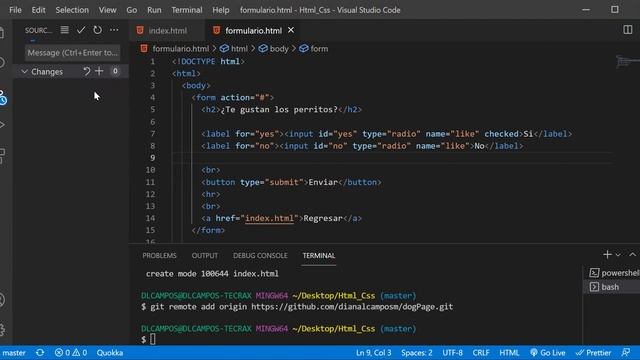Open the Explorer activity bar icon
This screenshot has height=360, width=640.
coord(2,33)
